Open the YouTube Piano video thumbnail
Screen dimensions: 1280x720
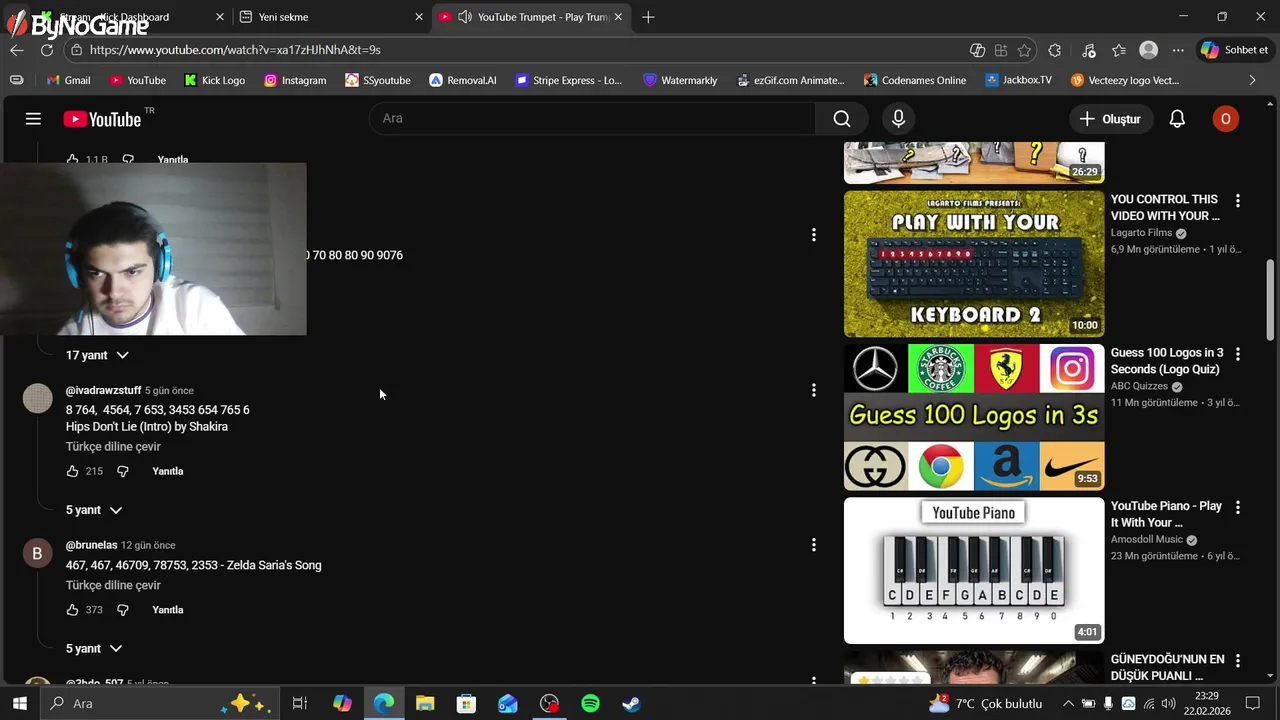click(974, 571)
